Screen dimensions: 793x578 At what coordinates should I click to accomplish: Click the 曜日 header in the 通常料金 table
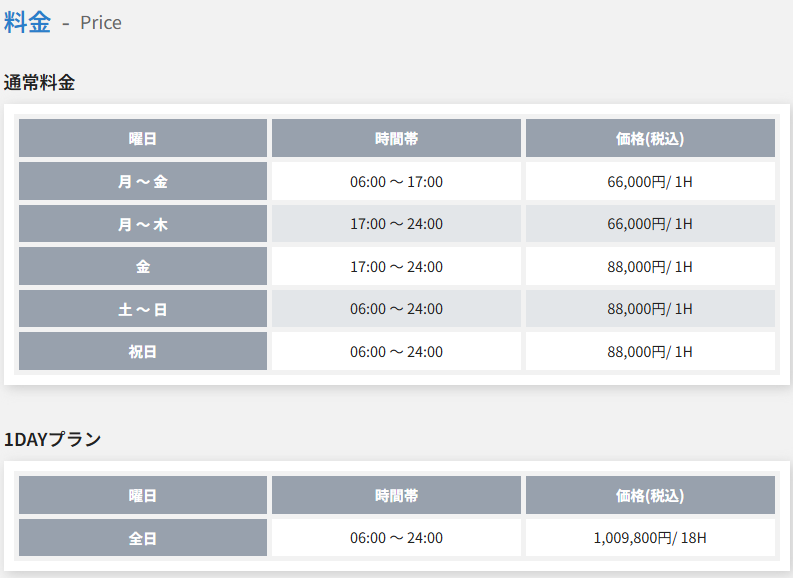143,138
